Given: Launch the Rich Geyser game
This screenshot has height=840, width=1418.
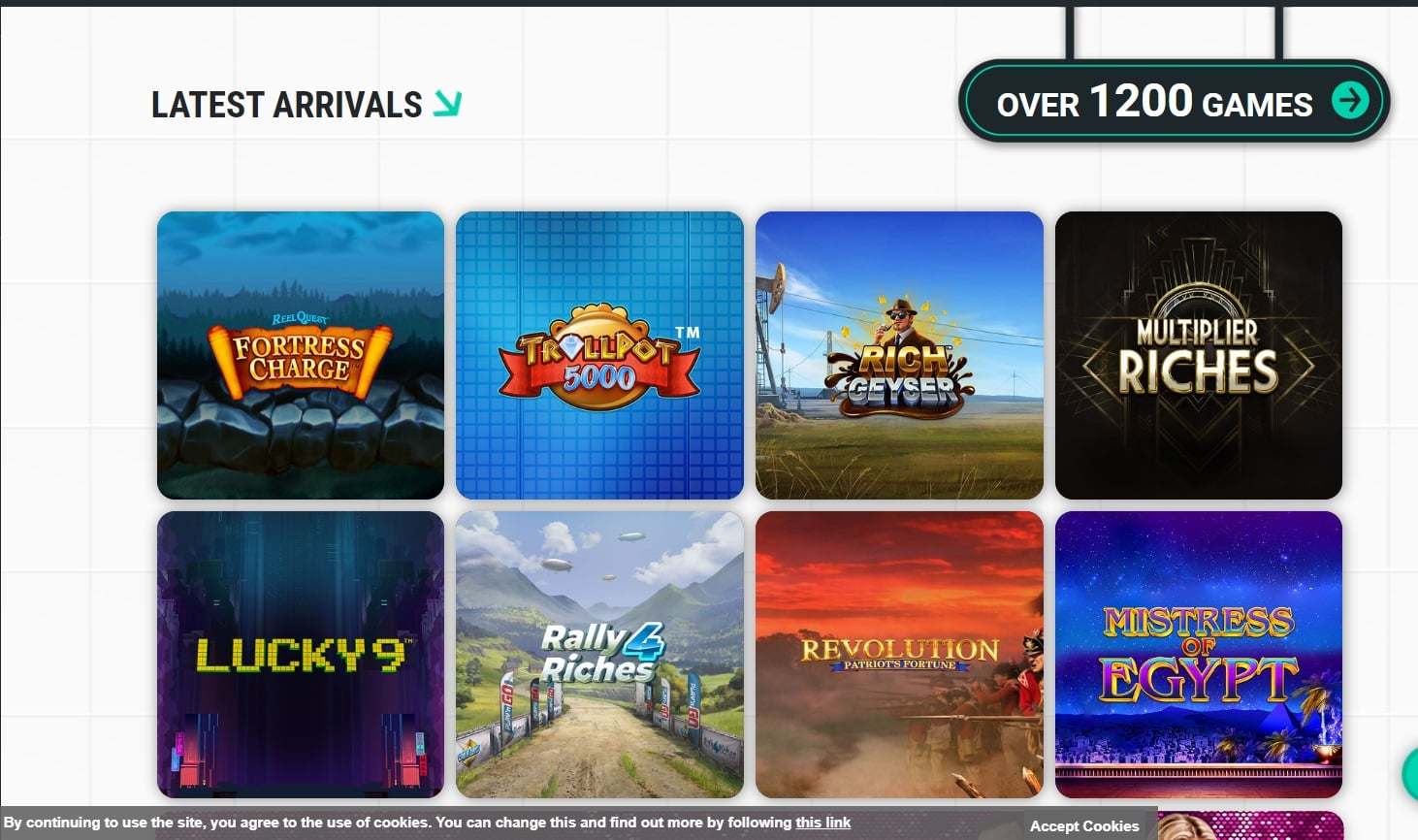Looking at the screenshot, I should pos(899,355).
